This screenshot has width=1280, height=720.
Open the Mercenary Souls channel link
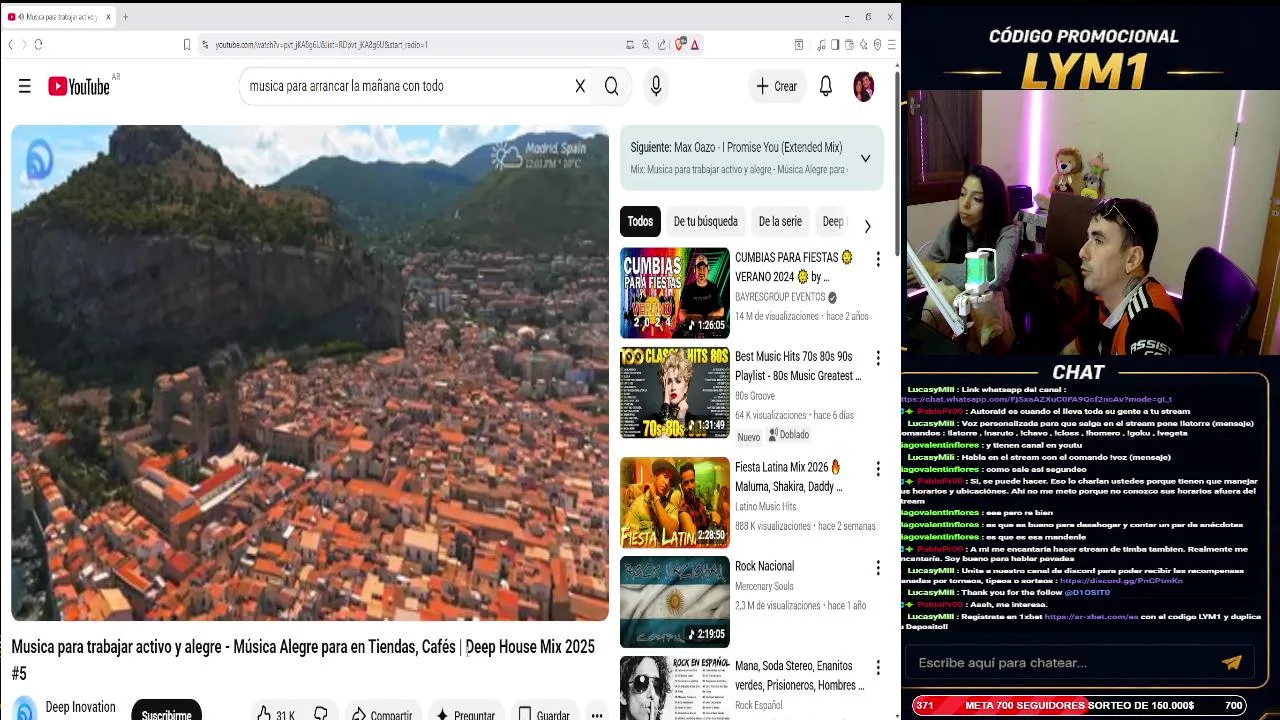pyautogui.click(x=764, y=586)
